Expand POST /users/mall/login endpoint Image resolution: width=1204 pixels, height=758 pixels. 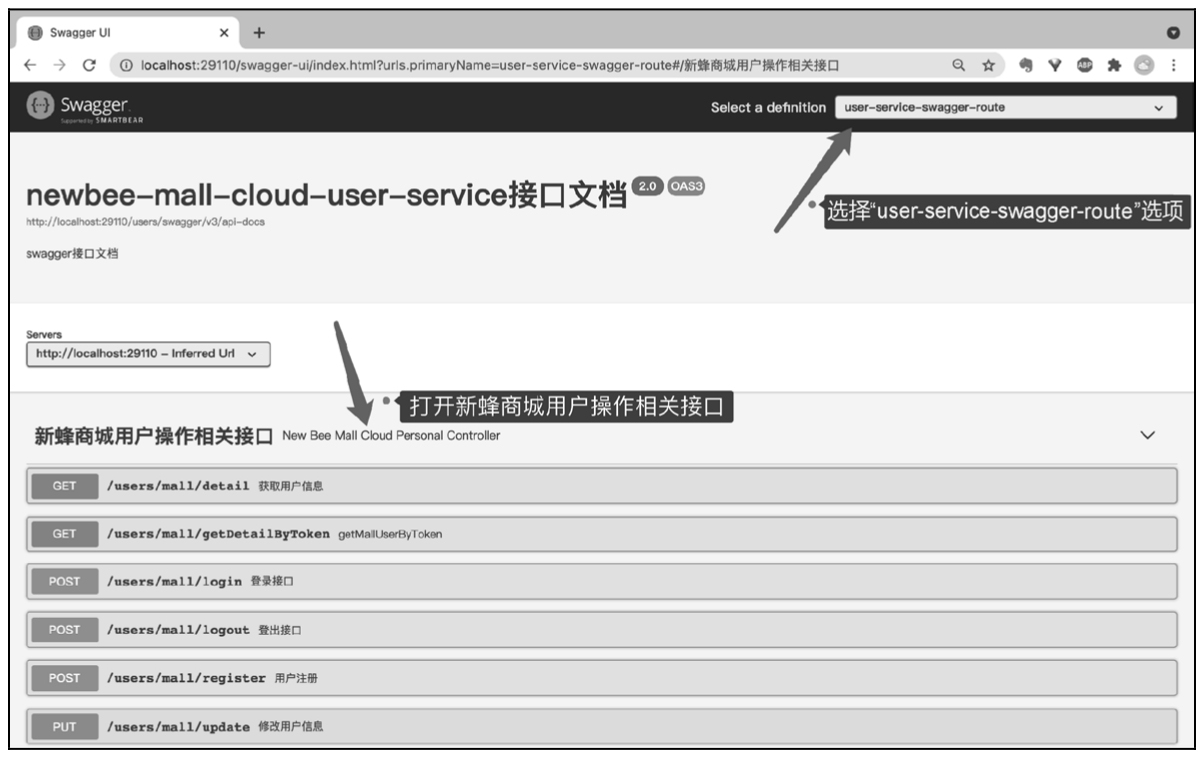(601, 582)
